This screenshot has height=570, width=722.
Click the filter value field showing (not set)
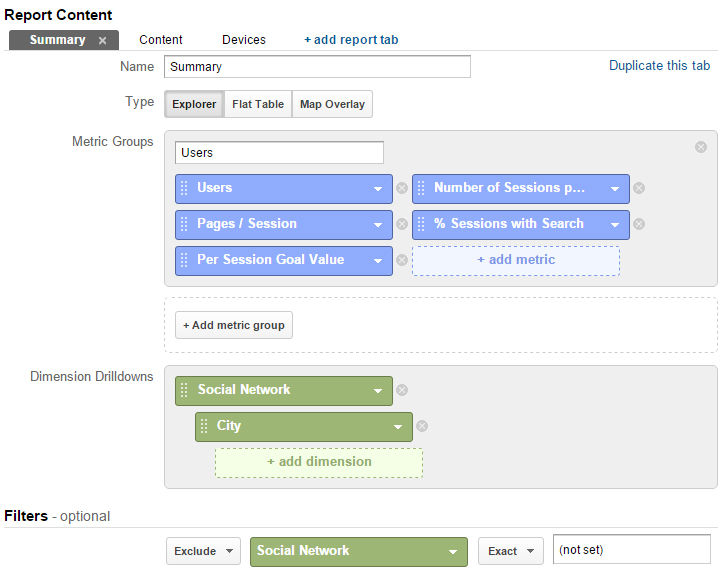632,549
